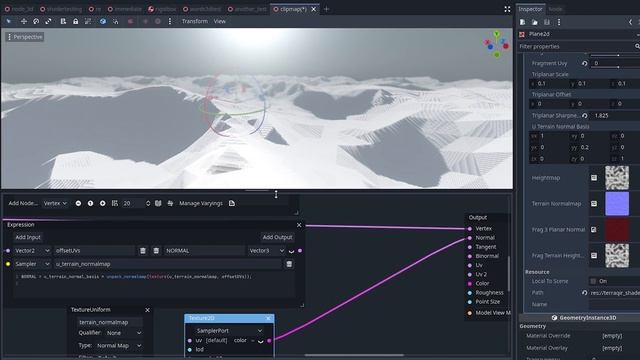640x360 pixels.
Task: Go to previous object in Inspector history
Action: pyautogui.click(x=630, y=22)
